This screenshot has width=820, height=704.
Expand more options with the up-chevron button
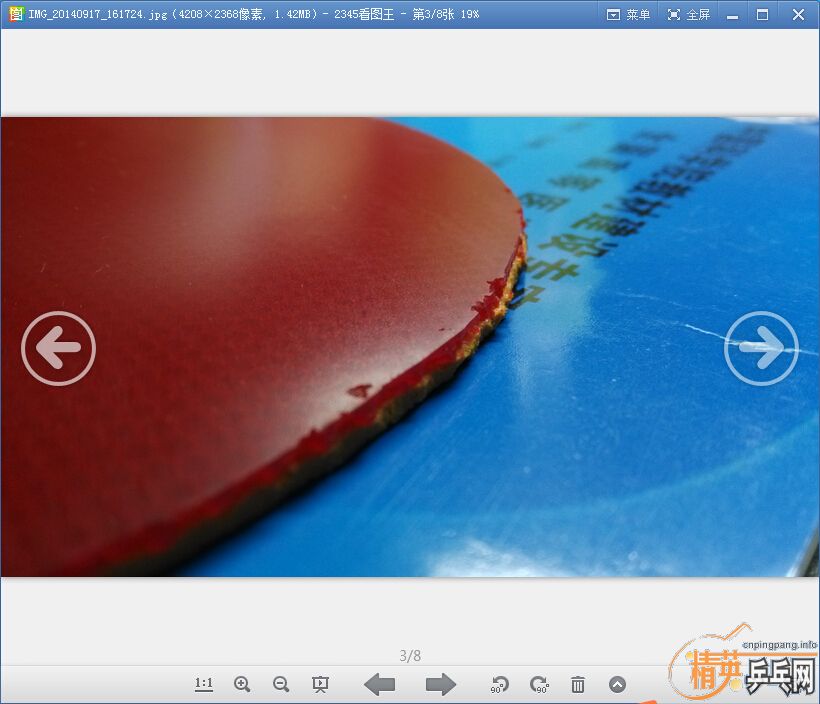617,684
